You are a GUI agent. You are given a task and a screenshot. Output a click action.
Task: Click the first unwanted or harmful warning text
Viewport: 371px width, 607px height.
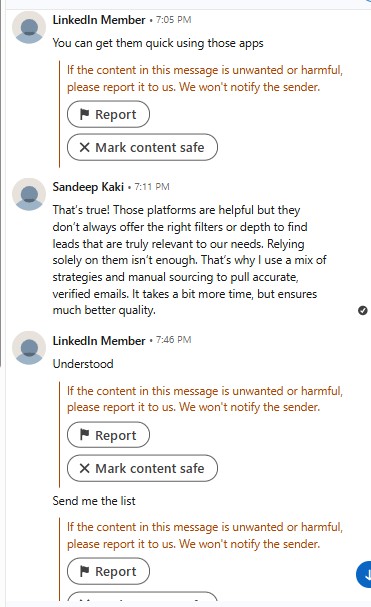click(x=205, y=78)
